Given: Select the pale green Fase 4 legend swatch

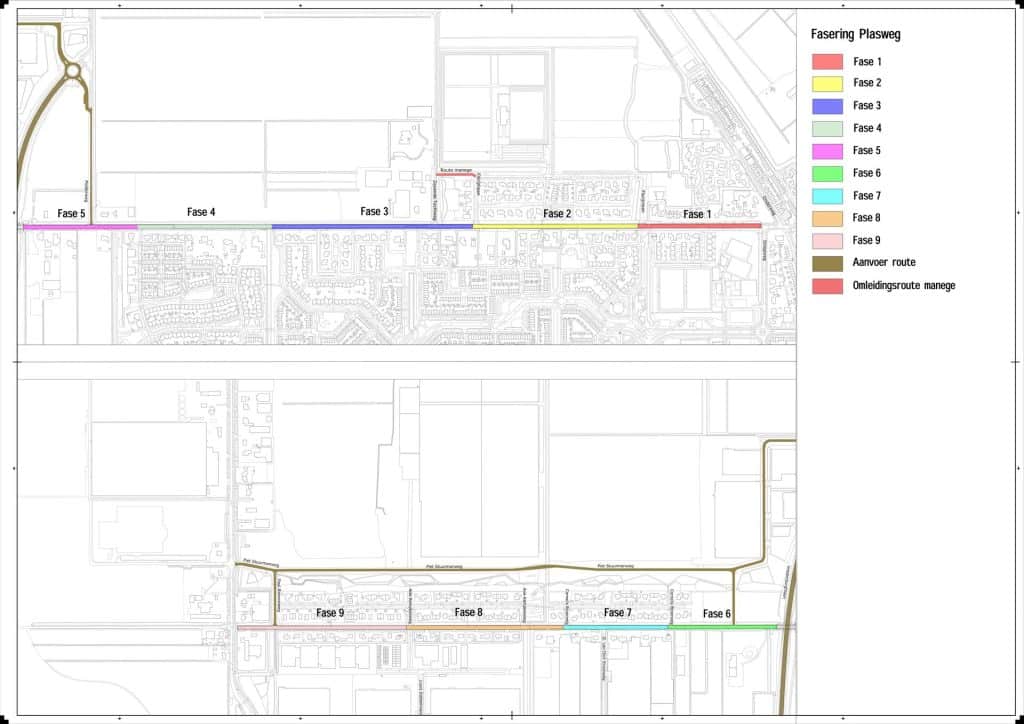Looking at the screenshot, I should 827,128.
